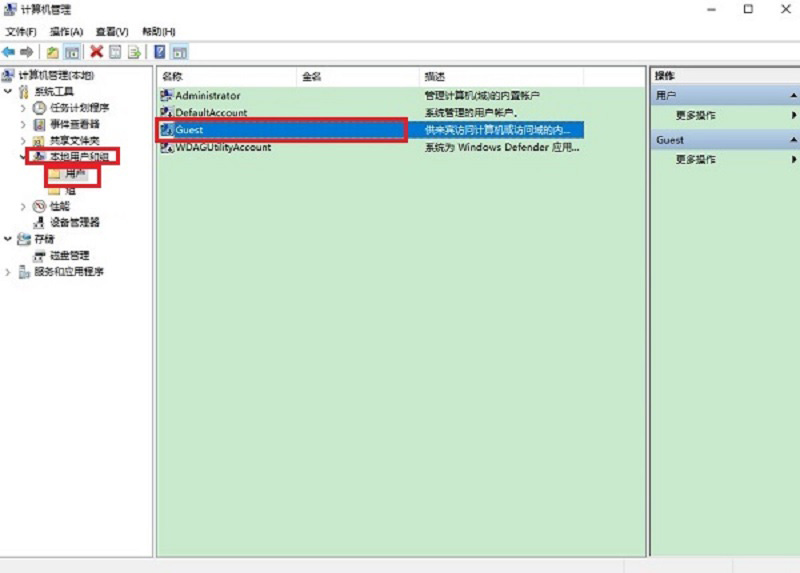Expand the 任务计划程序 tree node

[23, 108]
